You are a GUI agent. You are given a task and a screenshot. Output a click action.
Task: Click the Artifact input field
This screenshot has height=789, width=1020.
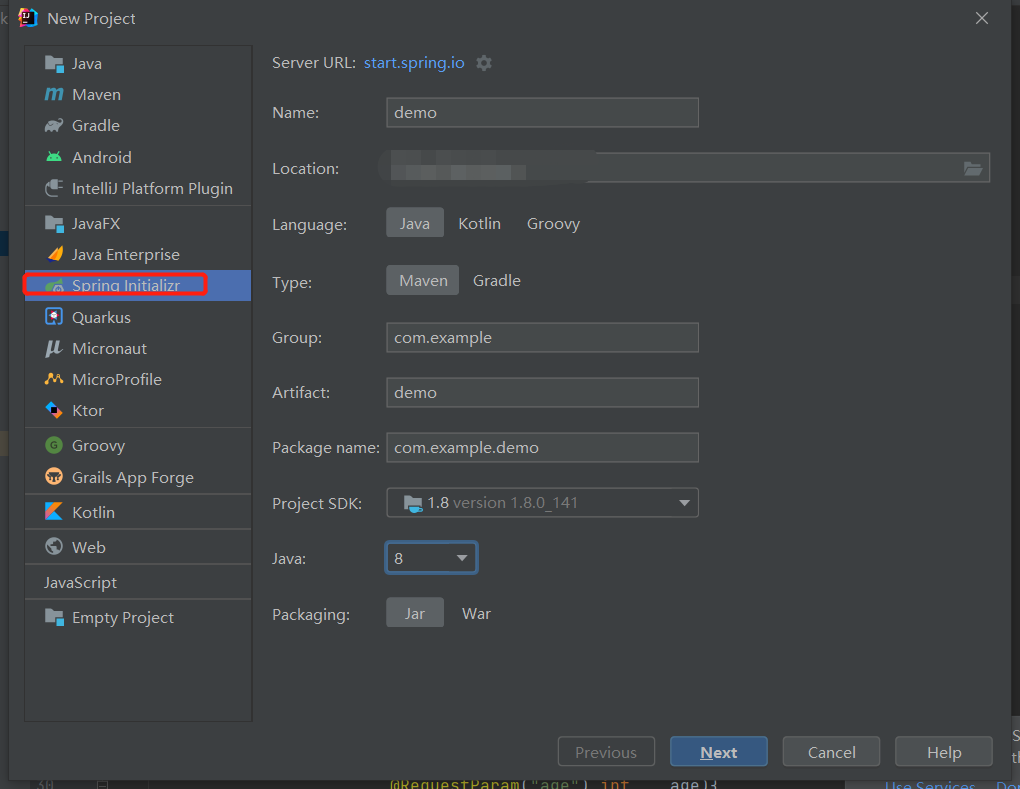point(543,392)
